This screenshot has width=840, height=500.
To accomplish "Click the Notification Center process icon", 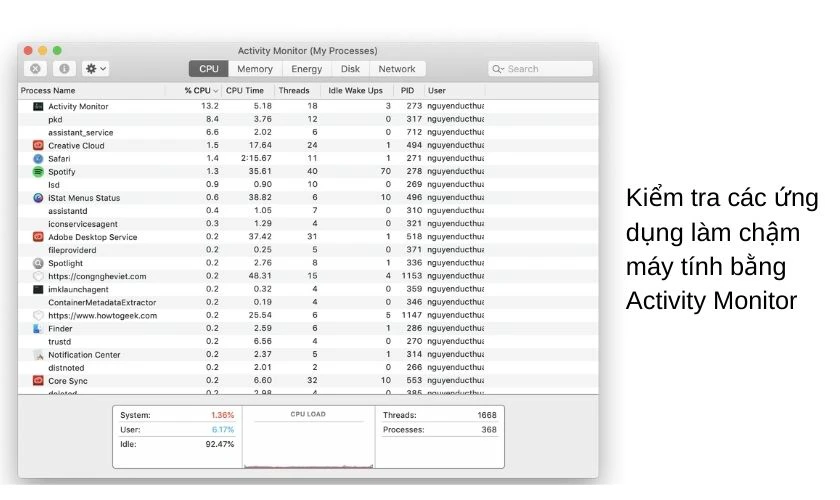I will click(38, 355).
